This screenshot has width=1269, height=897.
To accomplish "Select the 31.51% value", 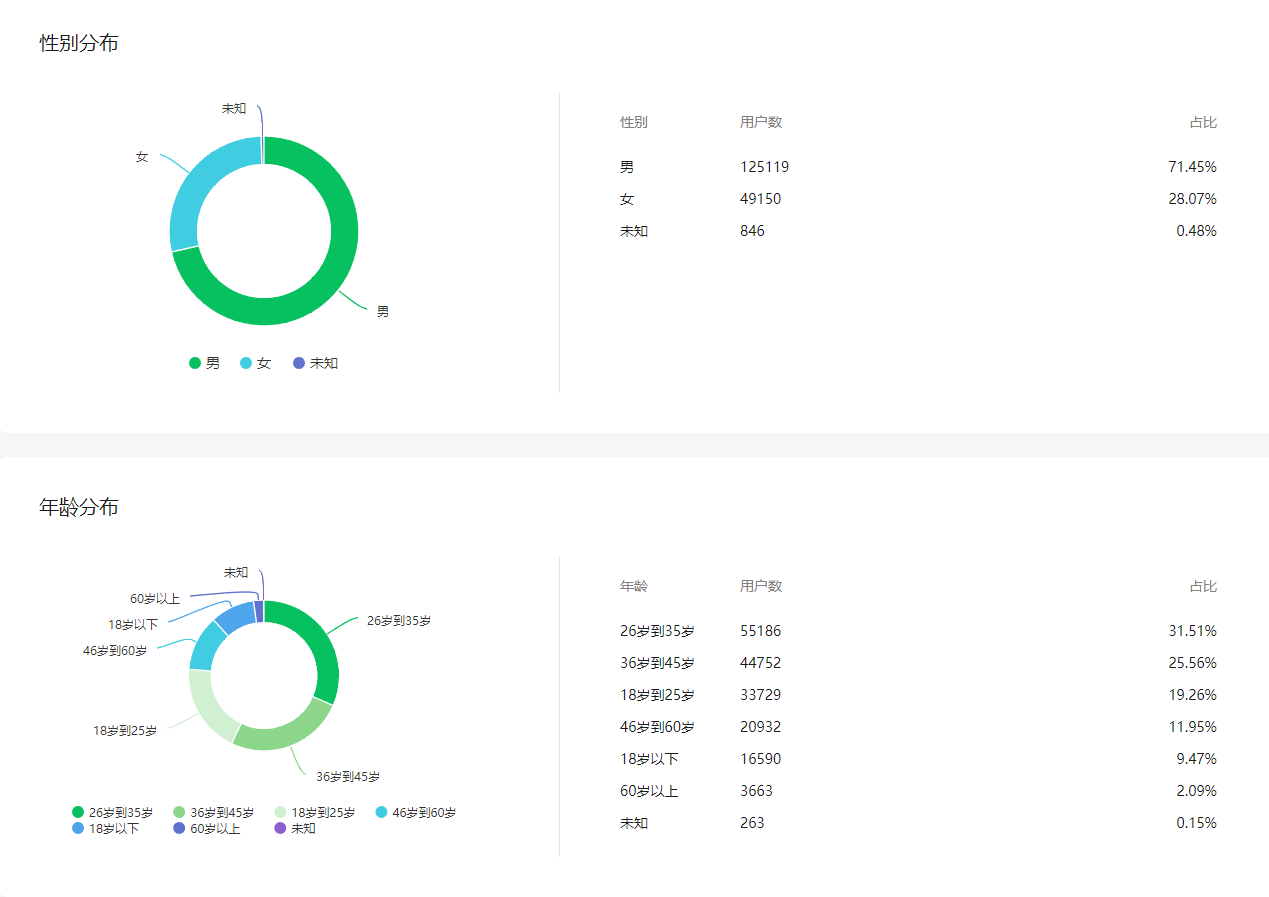I will 1192,631.
